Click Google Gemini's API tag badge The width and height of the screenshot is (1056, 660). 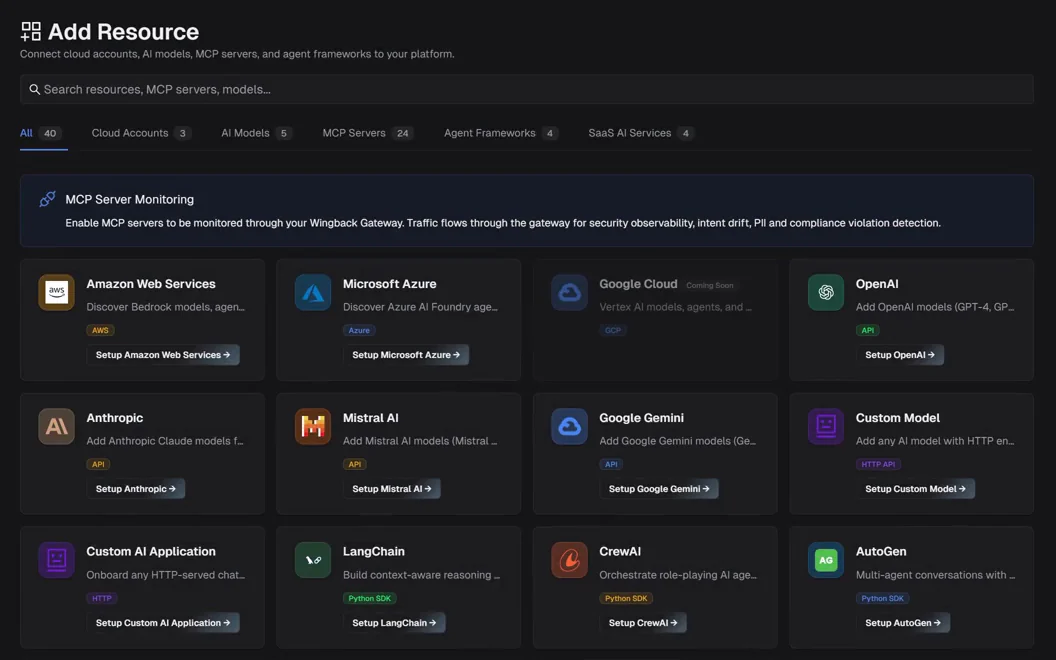612,464
